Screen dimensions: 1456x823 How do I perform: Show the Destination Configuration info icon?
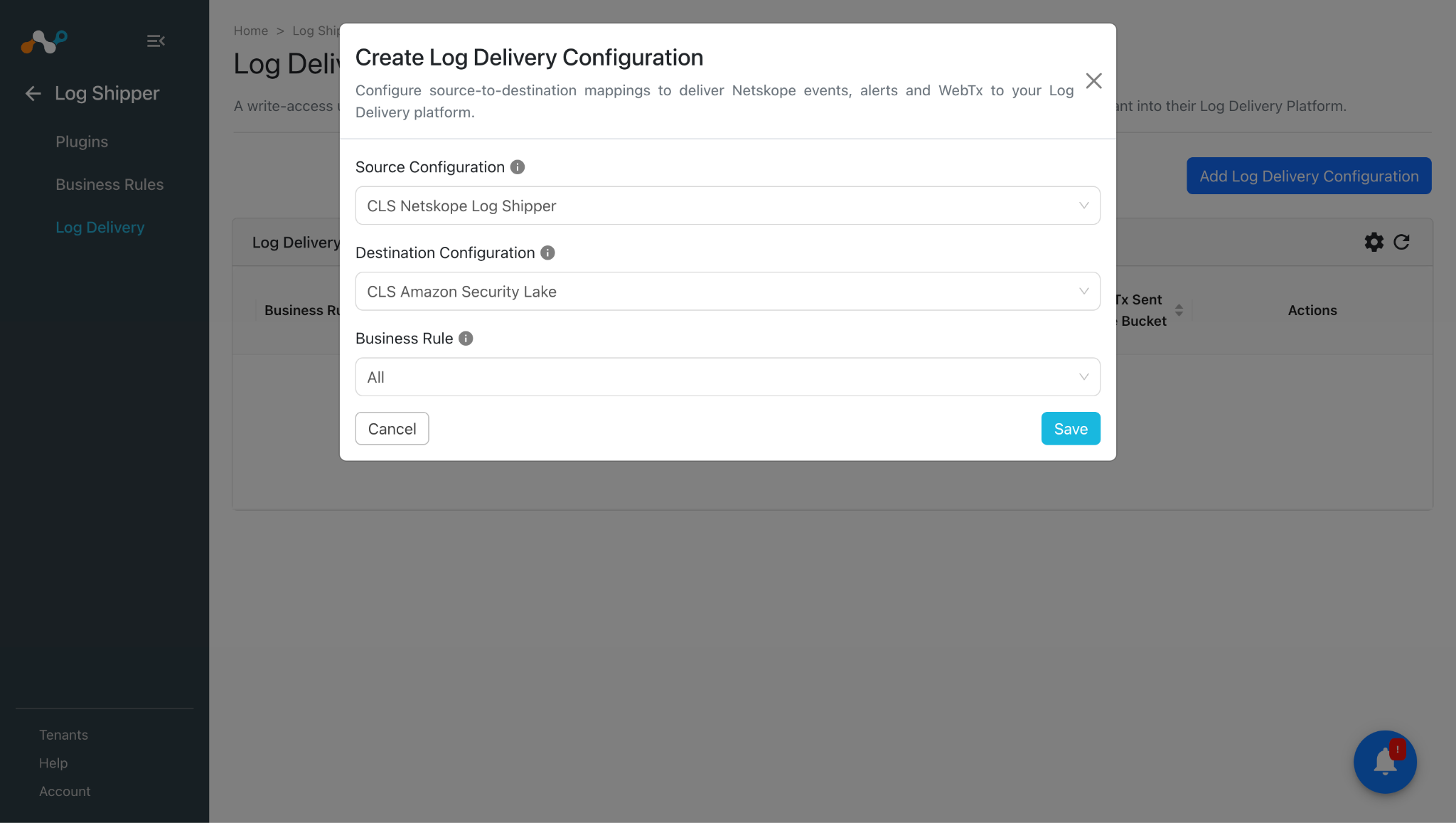tap(547, 253)
